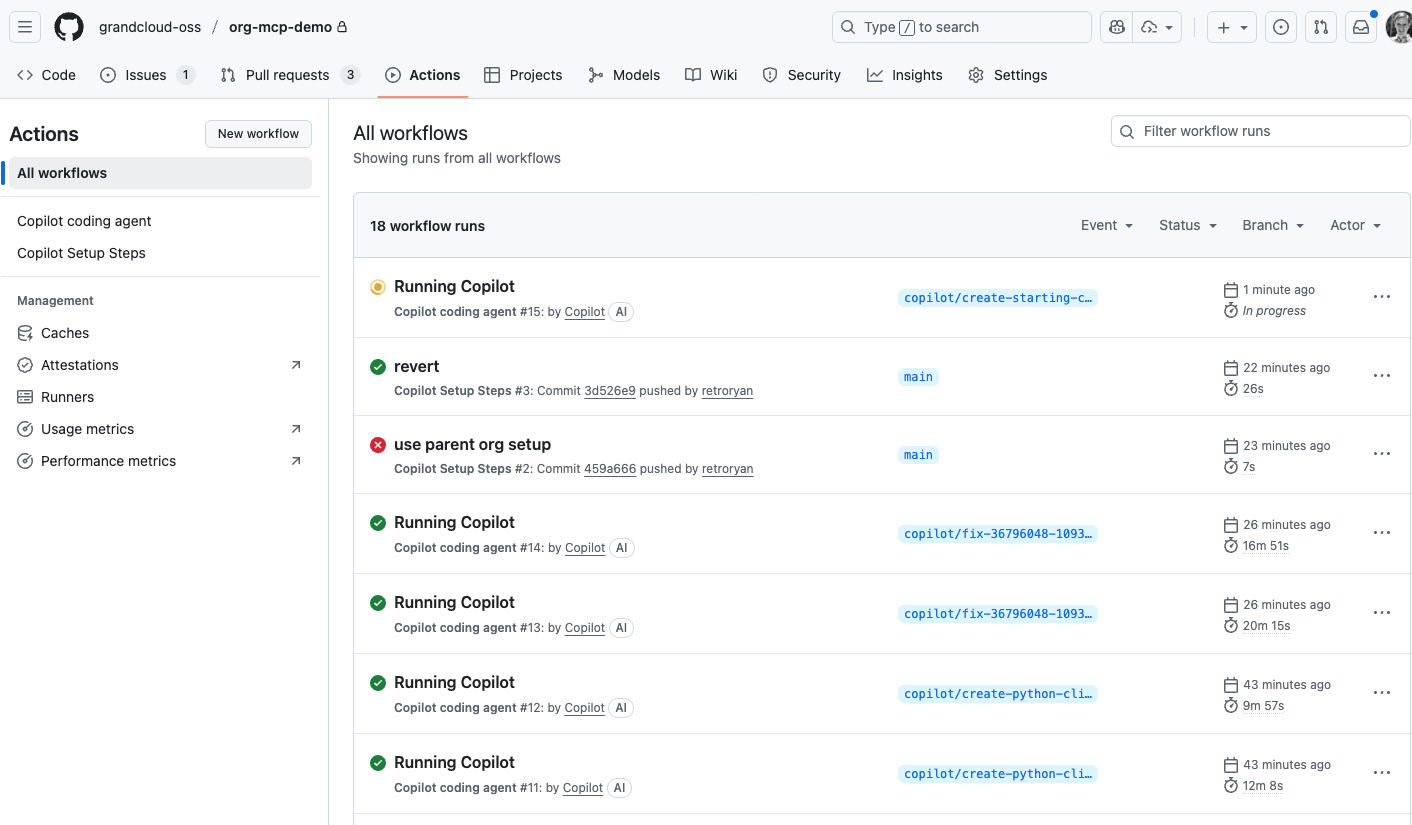Click the failed status icon of parent org setup

[378, 445]
